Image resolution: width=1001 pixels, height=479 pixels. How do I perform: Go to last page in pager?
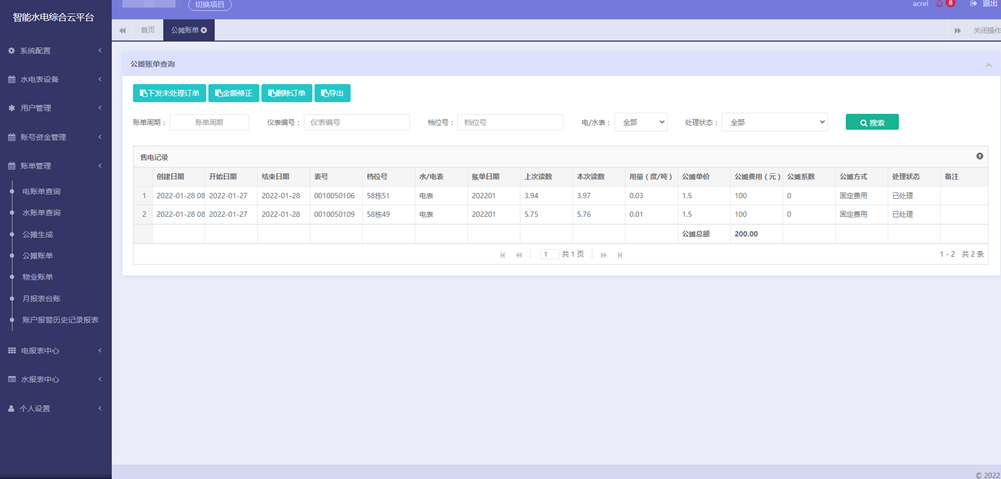tap(620, 255)
